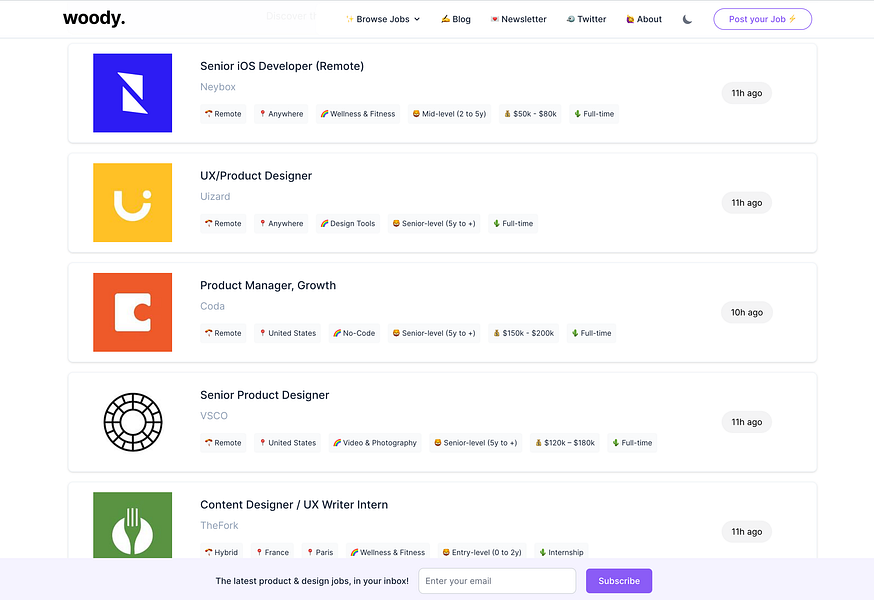Click the 11h ago badge on Neybox job
Viewport: 874px width, 600px height.
747,93
